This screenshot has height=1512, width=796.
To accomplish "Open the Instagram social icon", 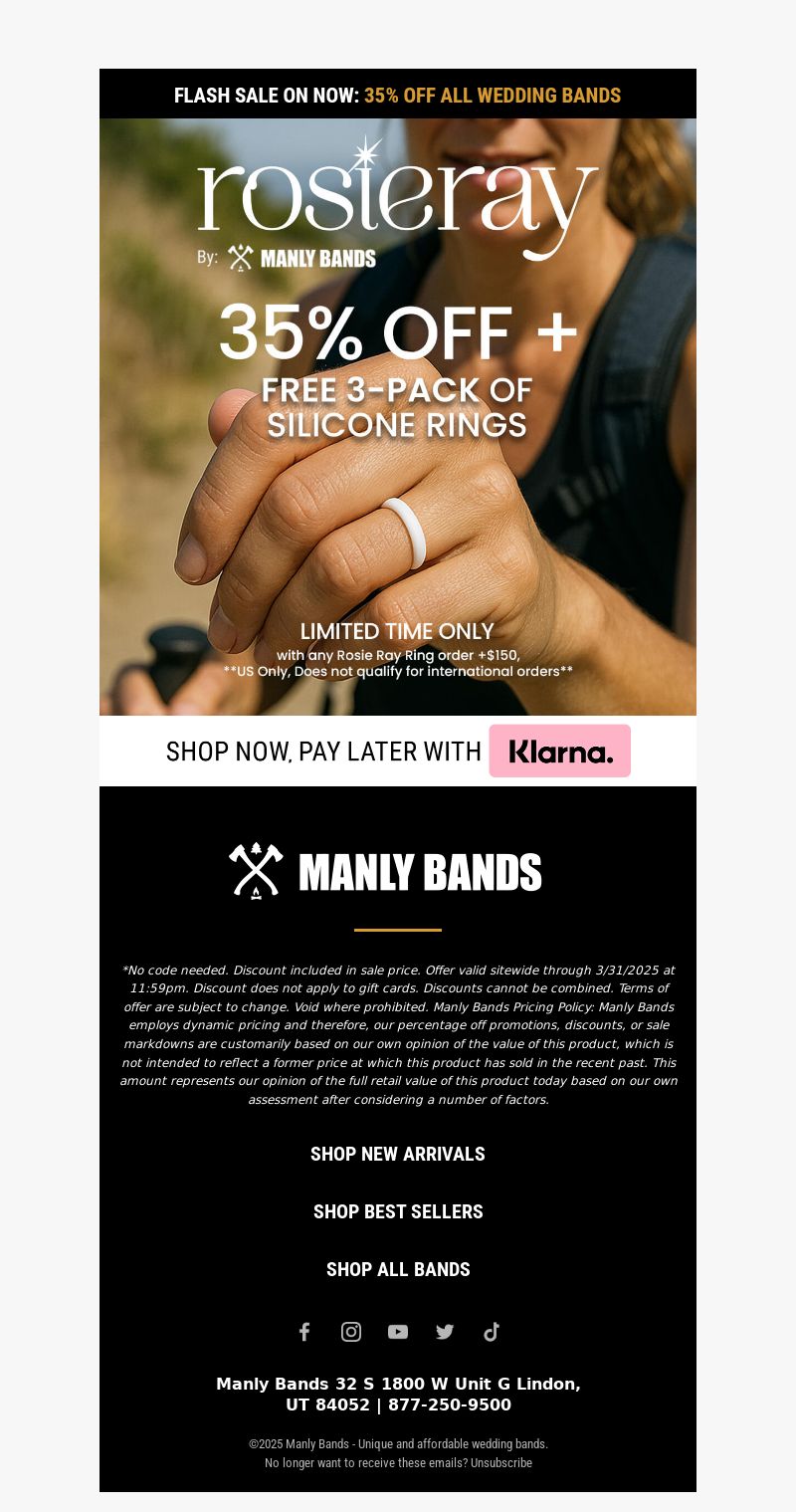I will click(351, 1332).
